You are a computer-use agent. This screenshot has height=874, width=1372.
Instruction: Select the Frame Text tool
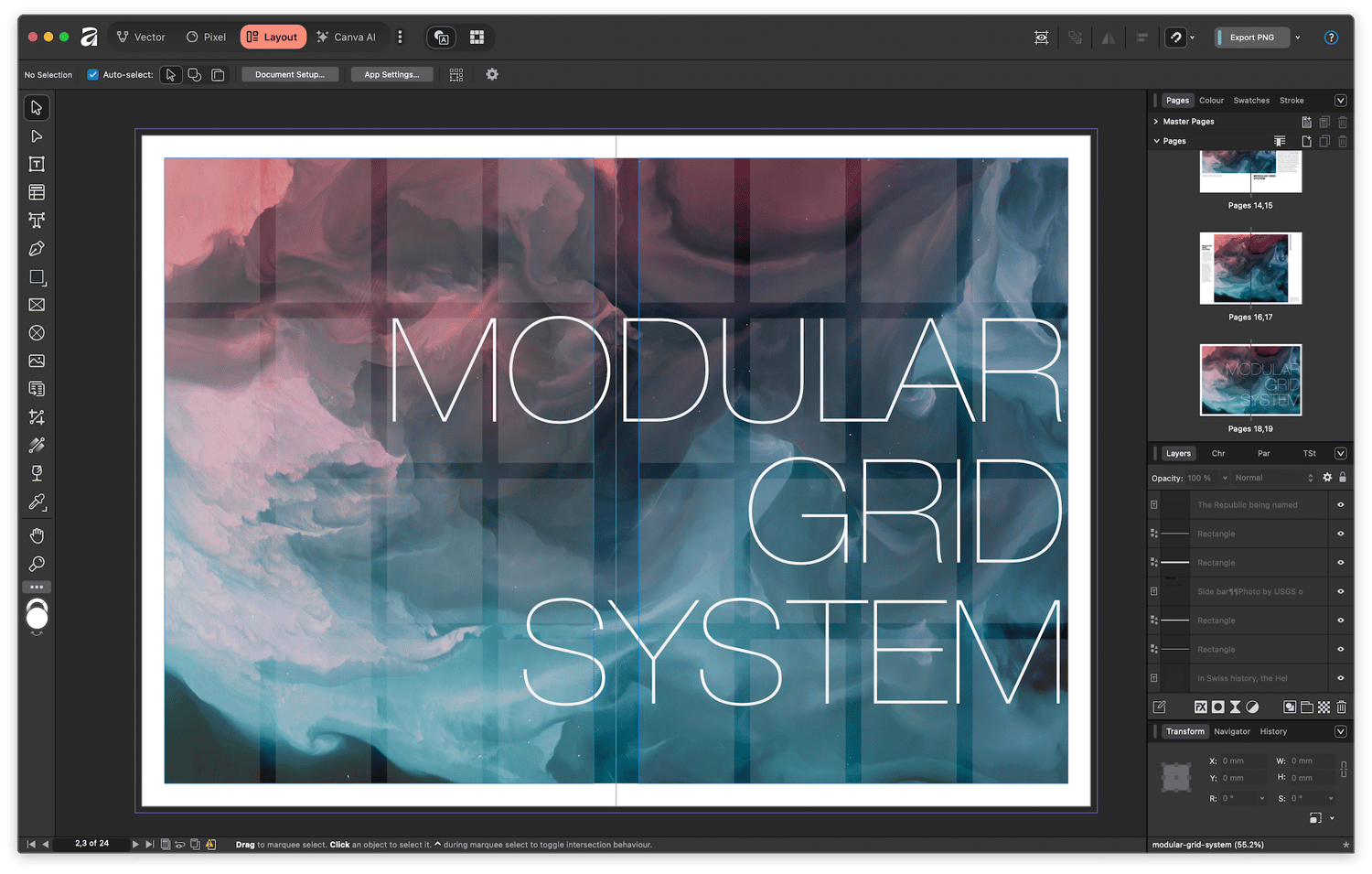coord(37,164)
